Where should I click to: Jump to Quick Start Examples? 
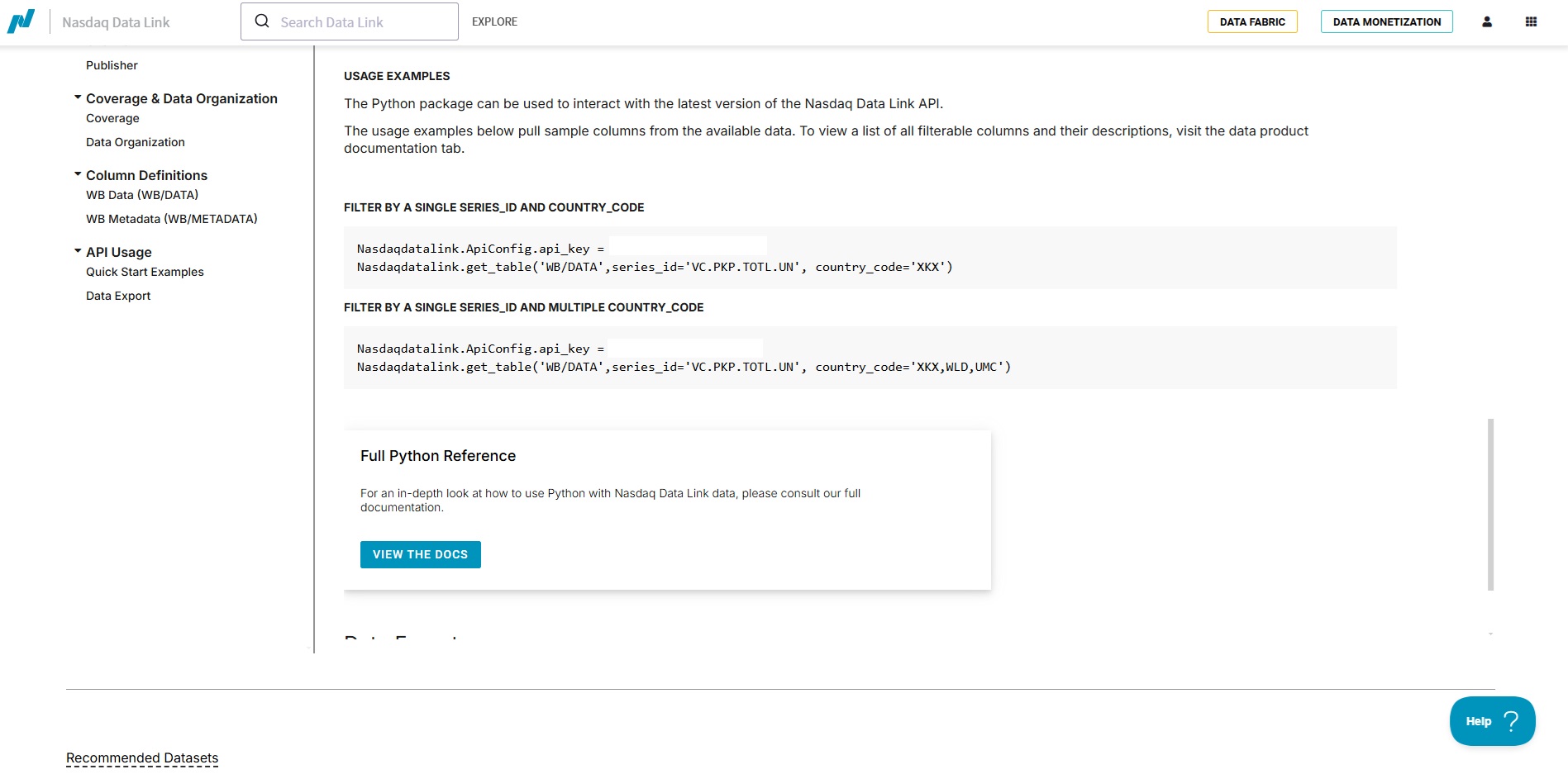145,272
